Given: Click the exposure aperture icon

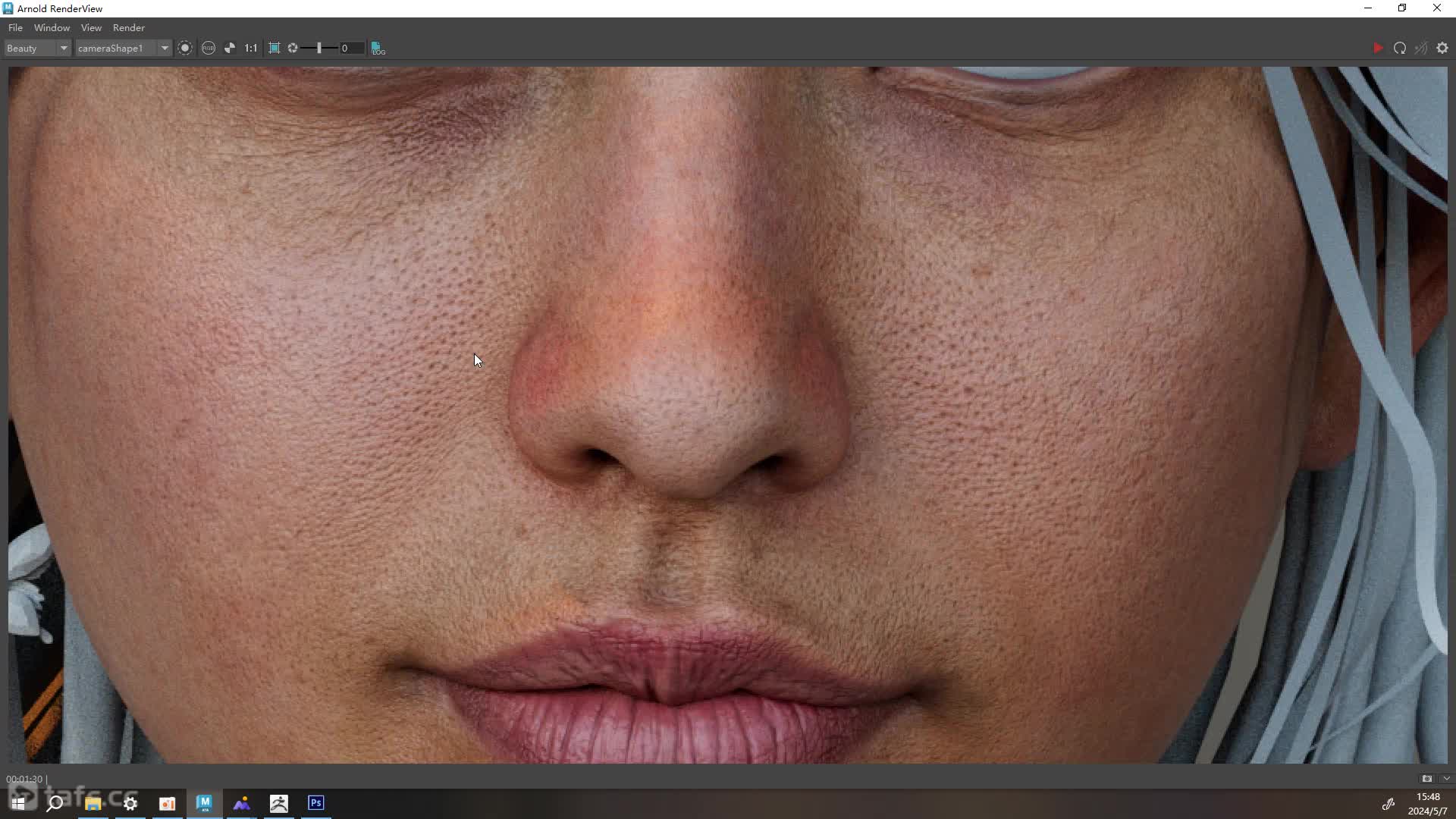Looking at the screenshot, I should point(293,48).
